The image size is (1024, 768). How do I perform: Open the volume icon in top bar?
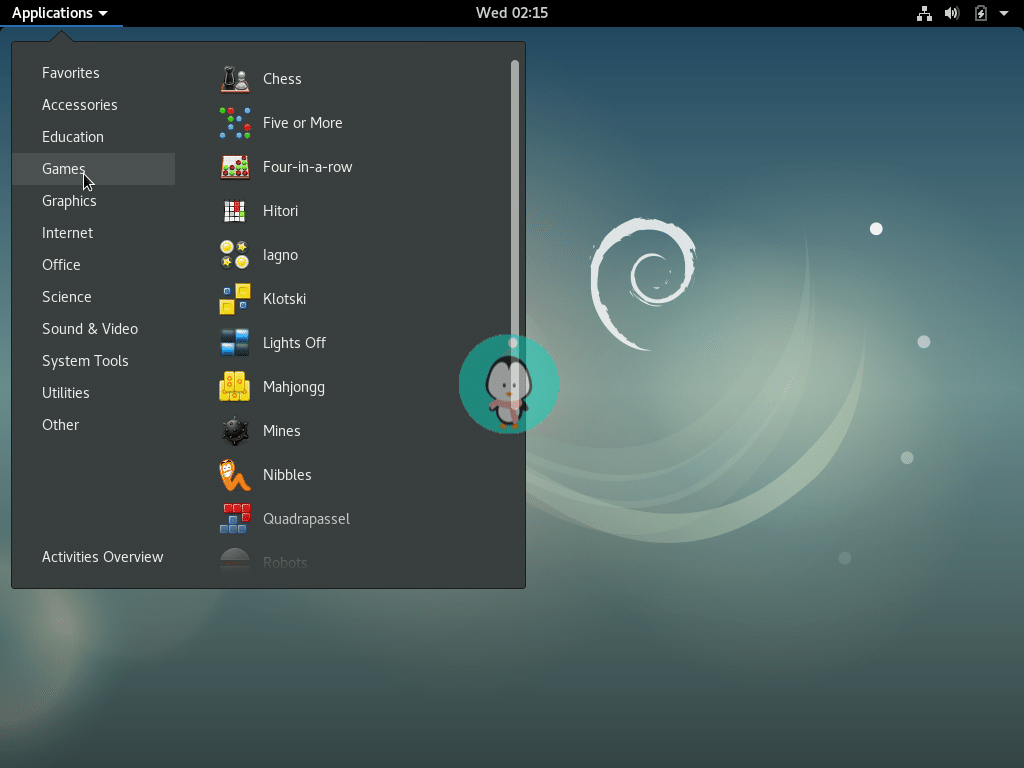pyautogui.click(x=951, y=13)
